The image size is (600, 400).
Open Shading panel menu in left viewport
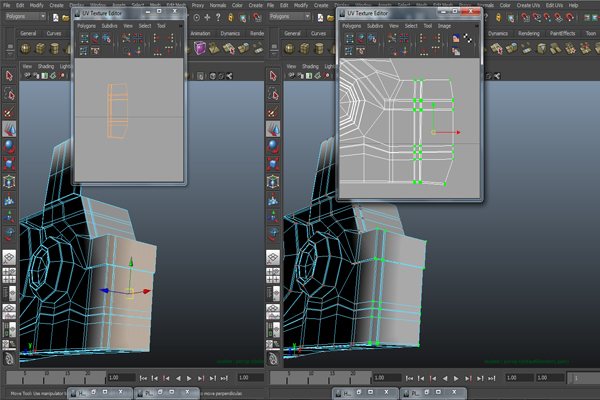click(46, 66)
